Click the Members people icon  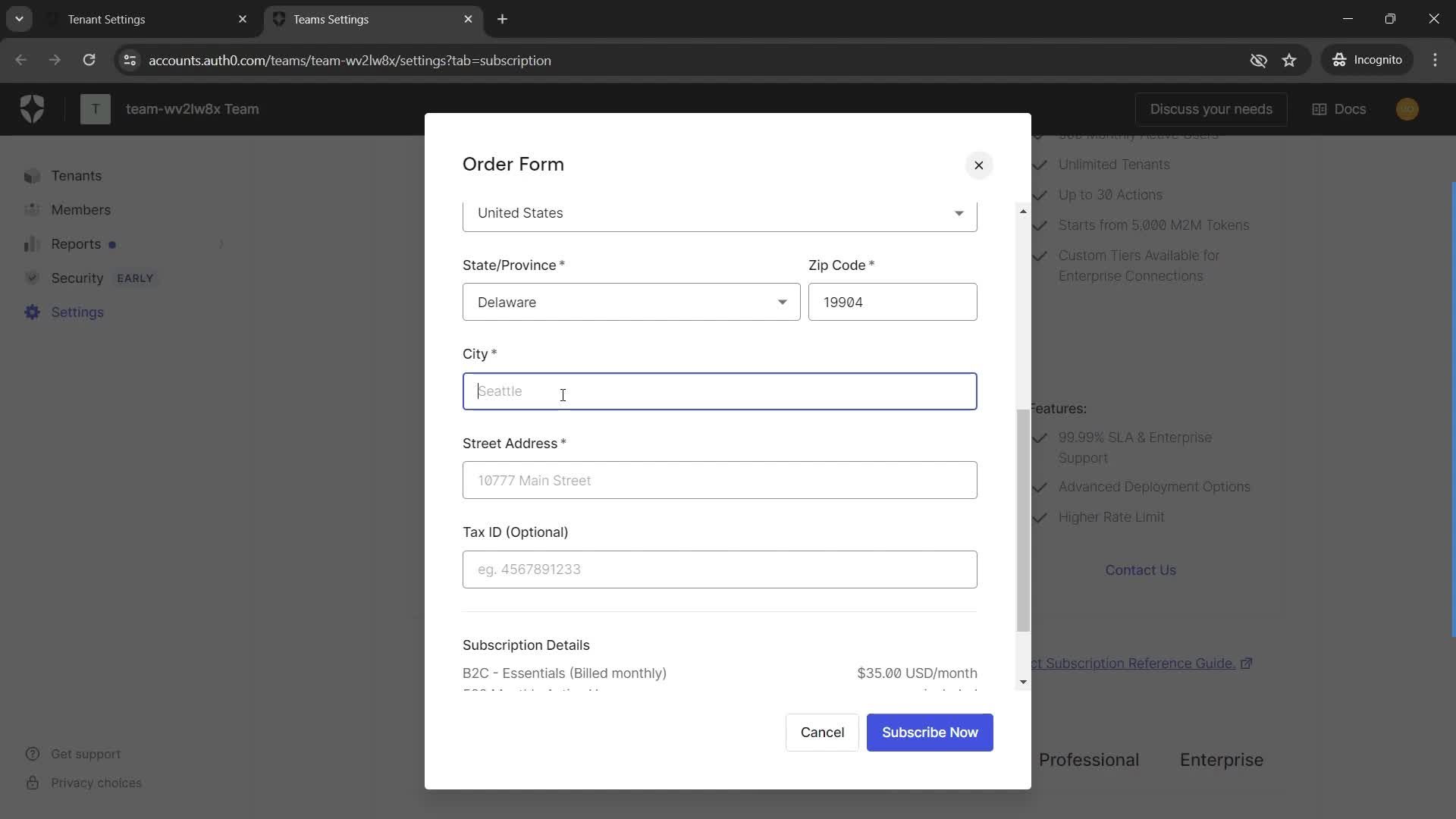click(x=32, y=210)
